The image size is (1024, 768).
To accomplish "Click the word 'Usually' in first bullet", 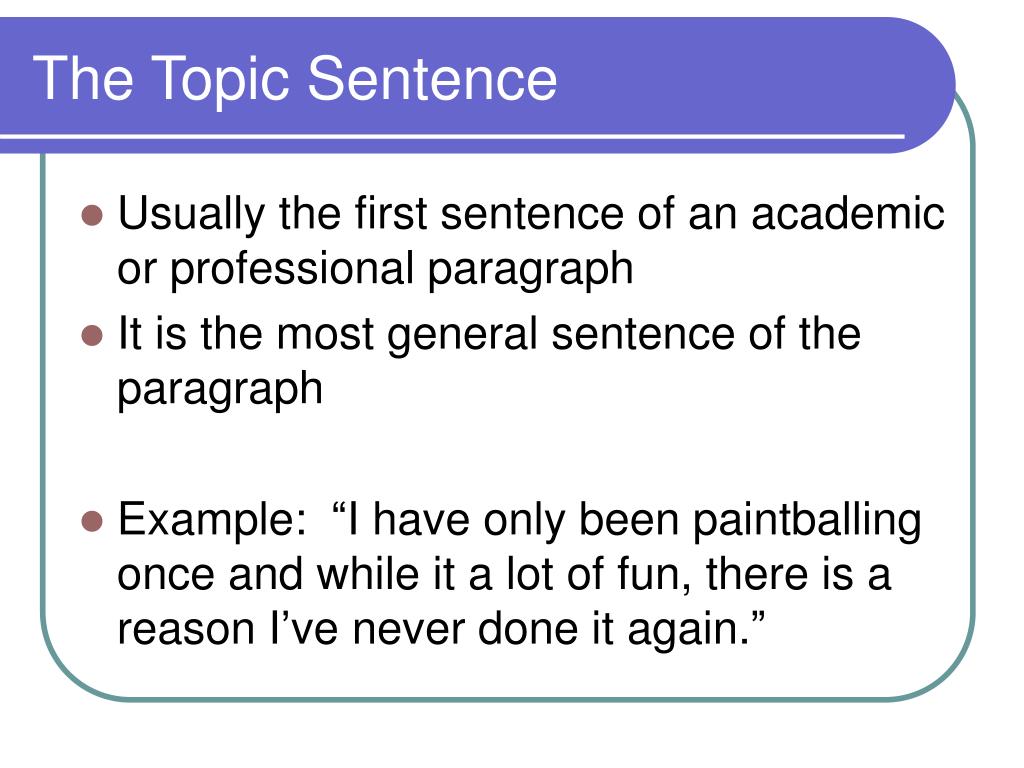I will point(191,214).
